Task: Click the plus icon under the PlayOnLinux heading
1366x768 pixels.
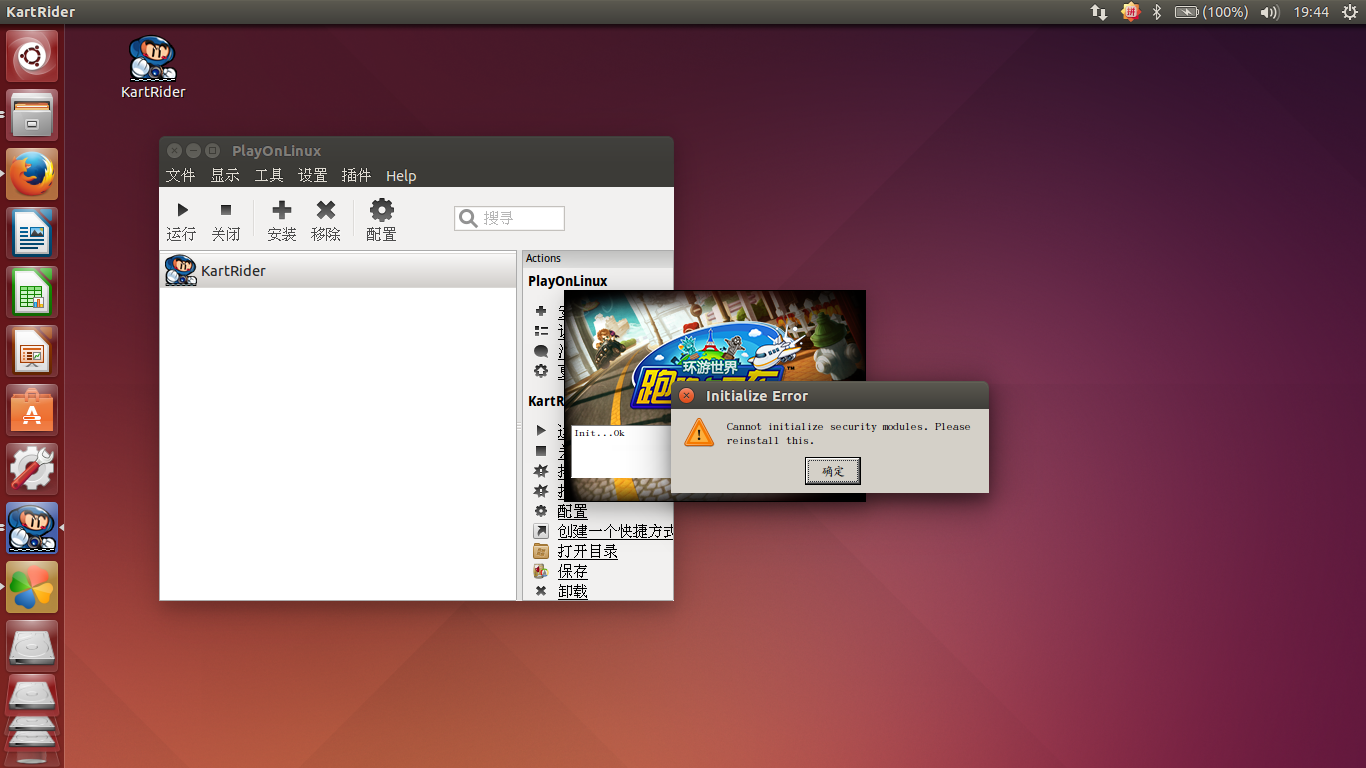Action: (541, 311)
